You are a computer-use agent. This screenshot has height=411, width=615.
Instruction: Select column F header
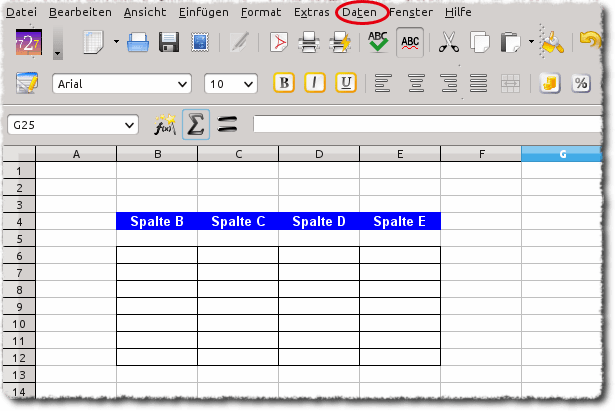point(481,154)
